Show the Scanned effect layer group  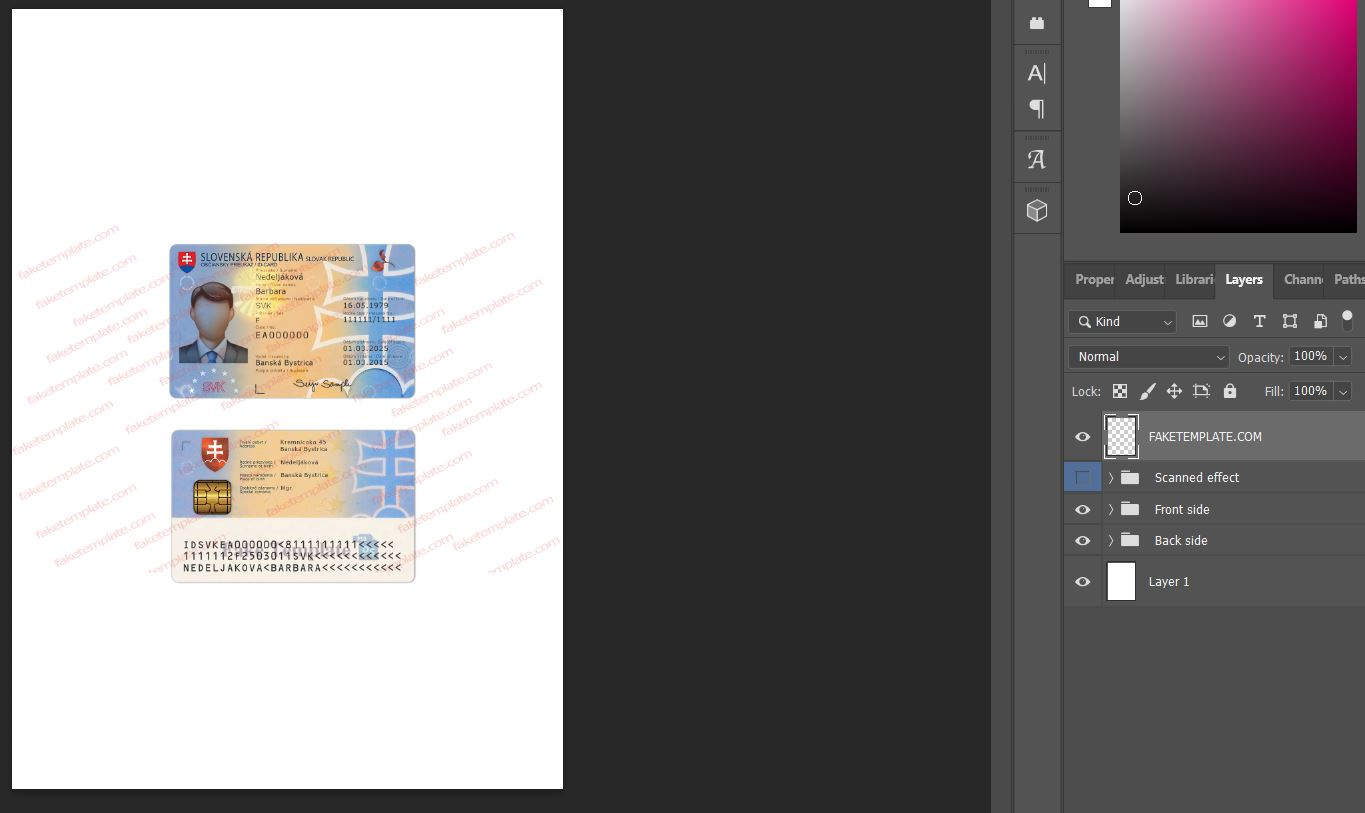pyautogui.click(x=1082, y=478)
